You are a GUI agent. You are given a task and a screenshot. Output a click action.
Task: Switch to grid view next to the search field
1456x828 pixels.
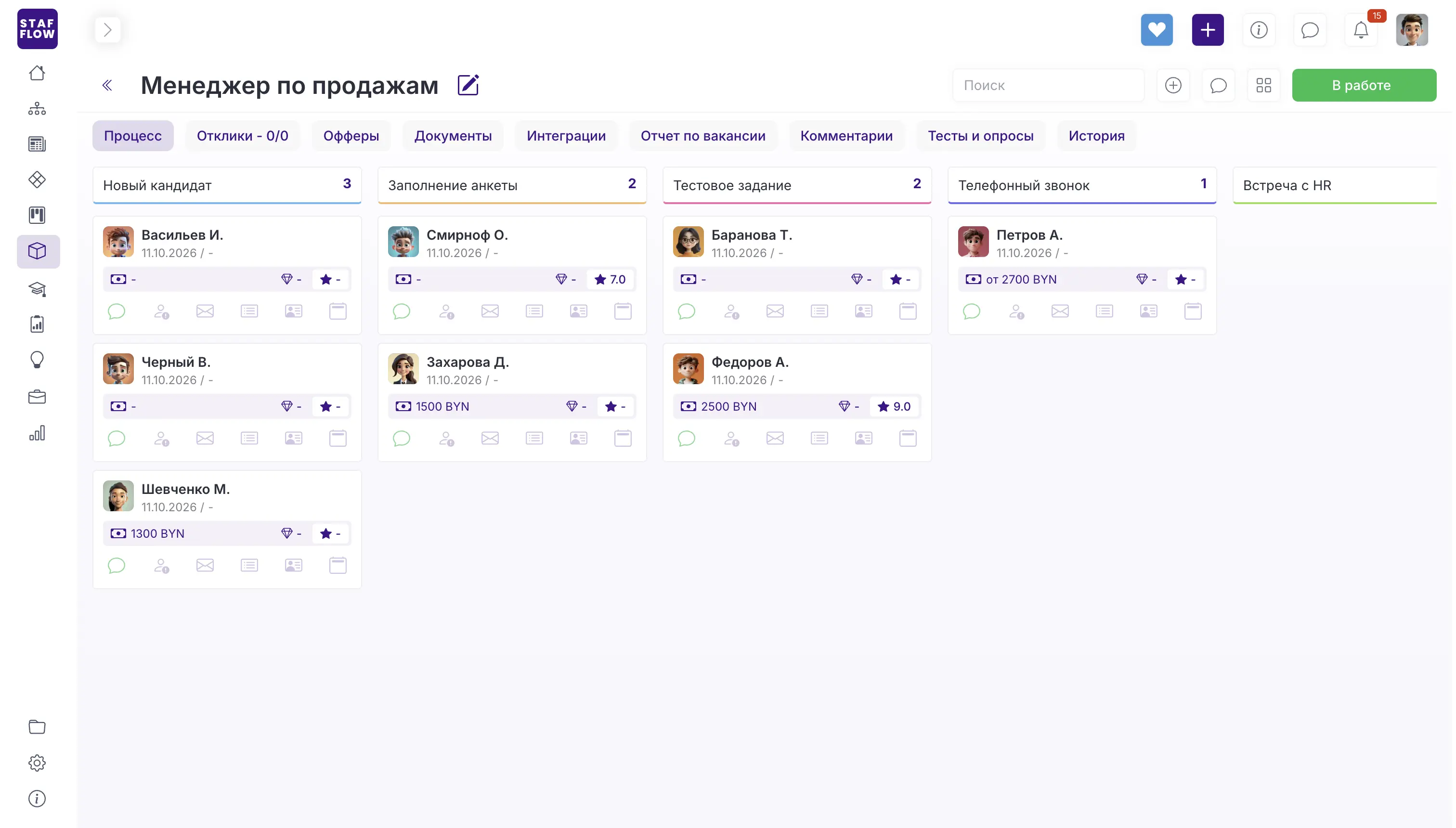(x=1263, y=85)
